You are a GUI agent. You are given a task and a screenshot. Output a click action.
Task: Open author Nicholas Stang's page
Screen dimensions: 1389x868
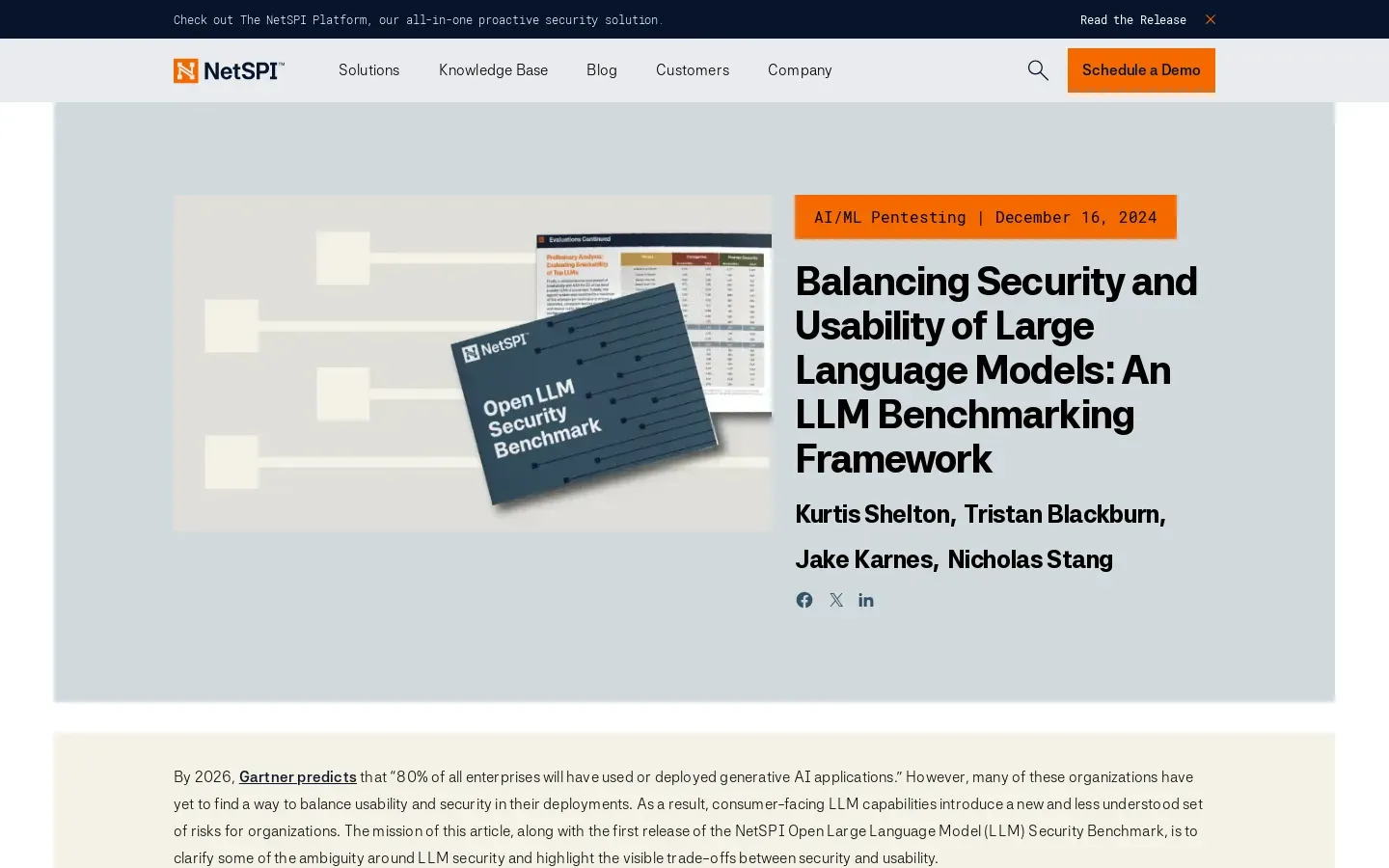tap(1030, 559)
